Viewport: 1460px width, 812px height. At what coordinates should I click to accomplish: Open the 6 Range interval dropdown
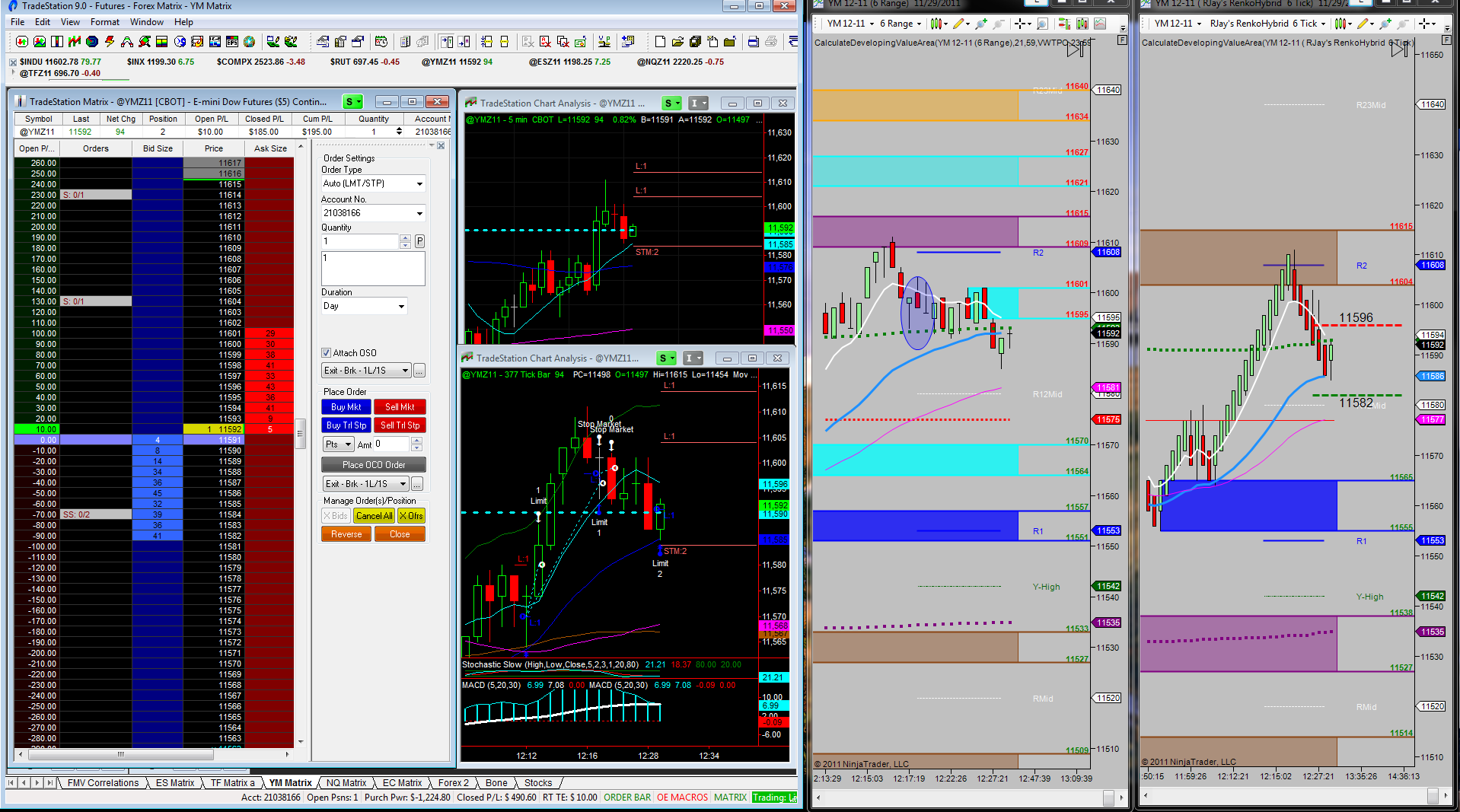[x=900, y=24]
